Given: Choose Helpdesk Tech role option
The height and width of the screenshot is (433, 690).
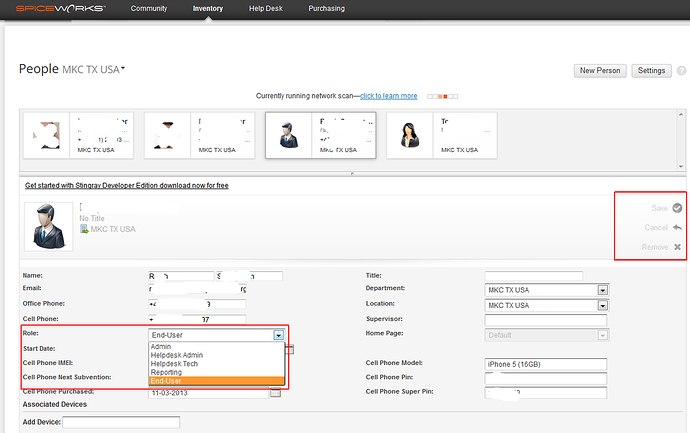Looking at the screenshot, I should click(217, 364).
